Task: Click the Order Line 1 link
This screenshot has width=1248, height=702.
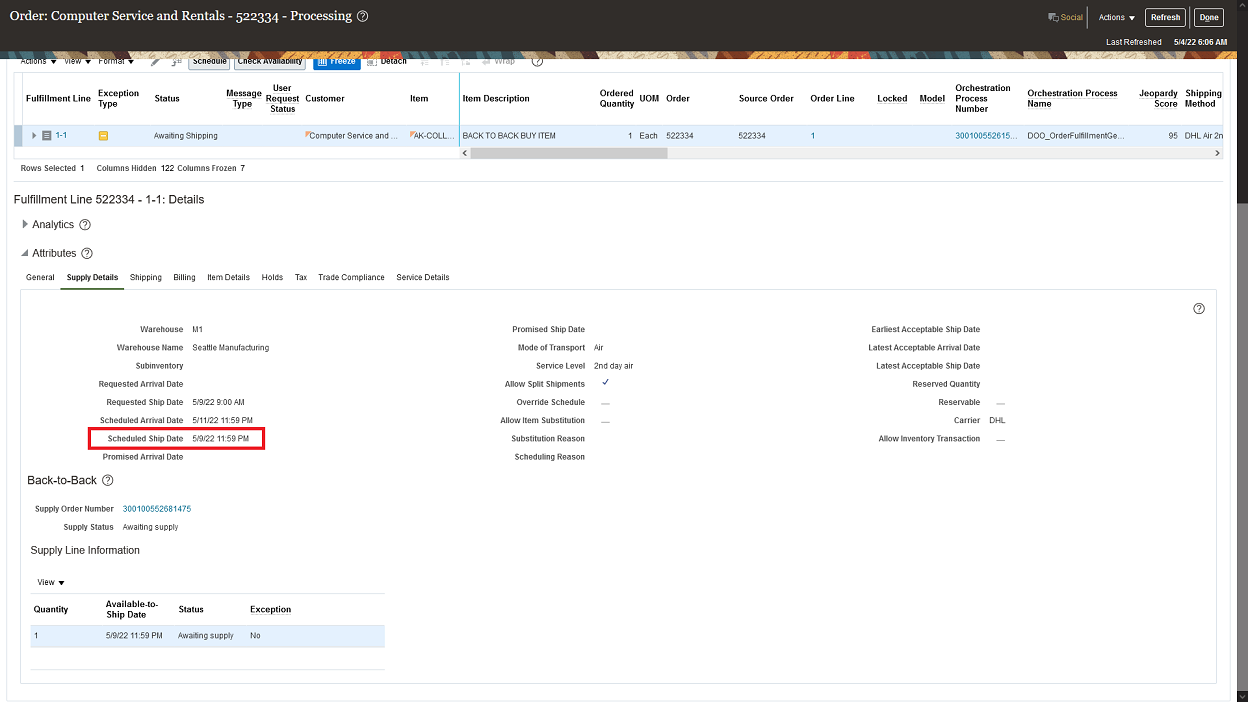Action: click(x=813, y=135)
